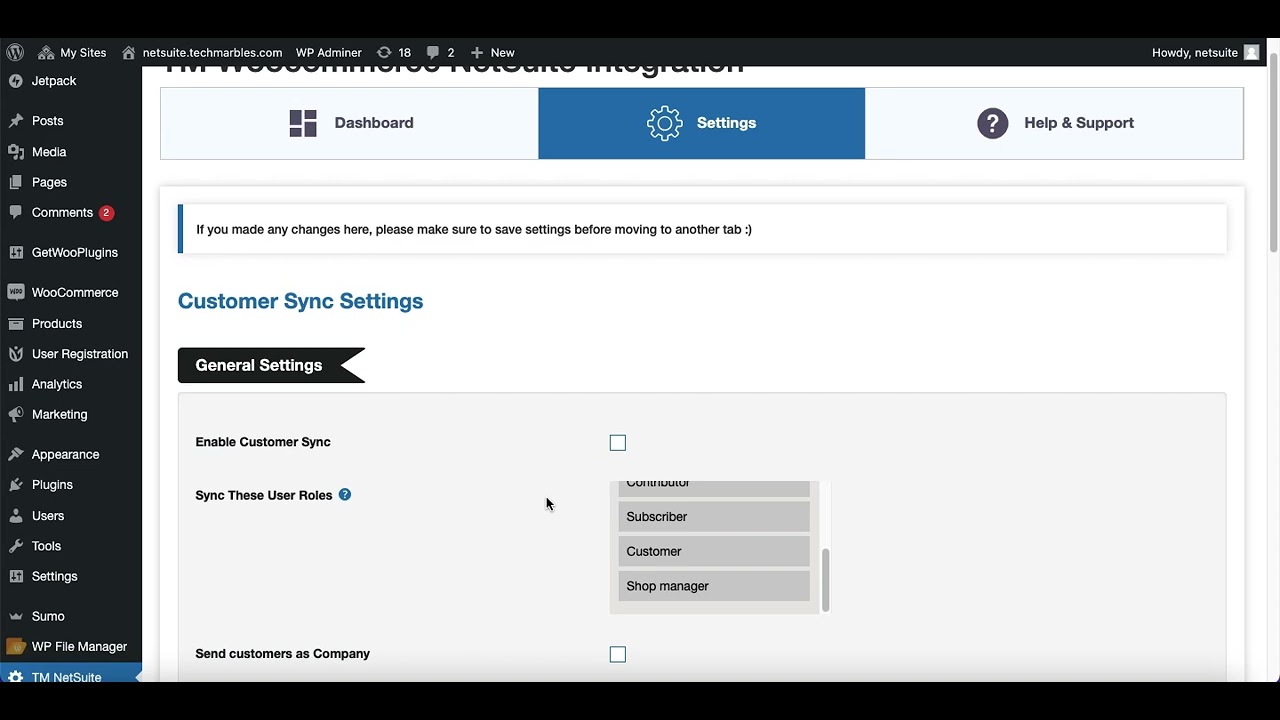Click the Posts pin icon
The width and height of the screenshot is (1280, 720).
pyautogui.click(x=15, y=121)
